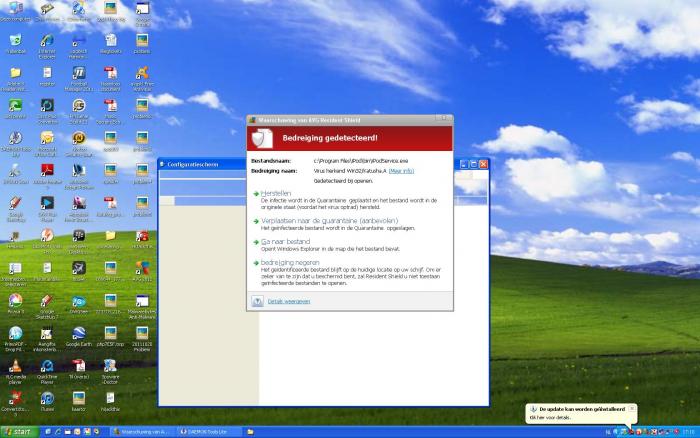Click Configuratiescherm window title bar
700x438 pixels.
(202, 164)
